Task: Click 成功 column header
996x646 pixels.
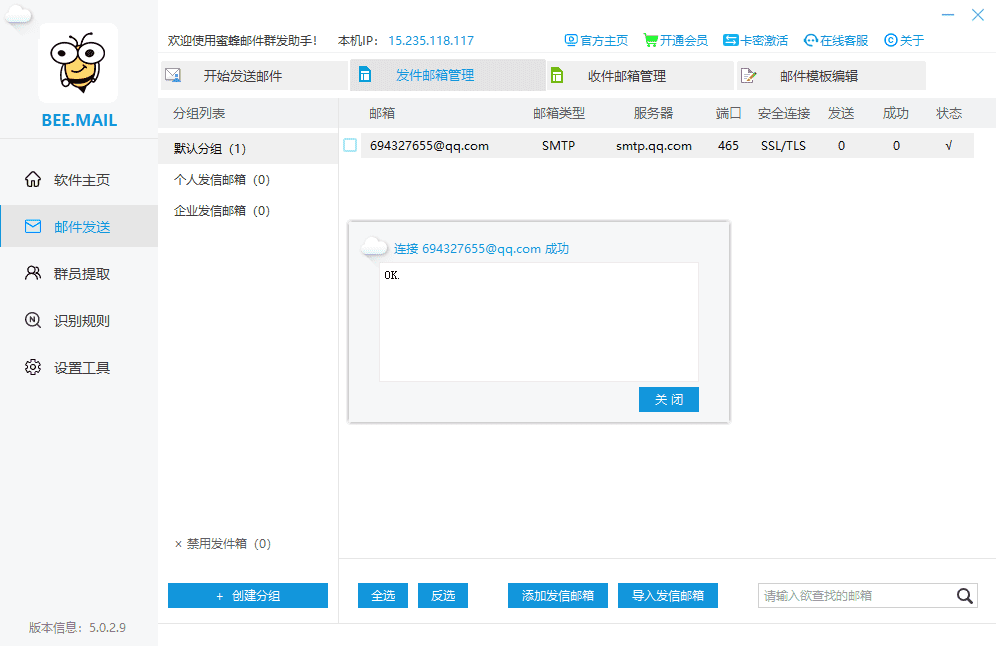Action: 896,113
